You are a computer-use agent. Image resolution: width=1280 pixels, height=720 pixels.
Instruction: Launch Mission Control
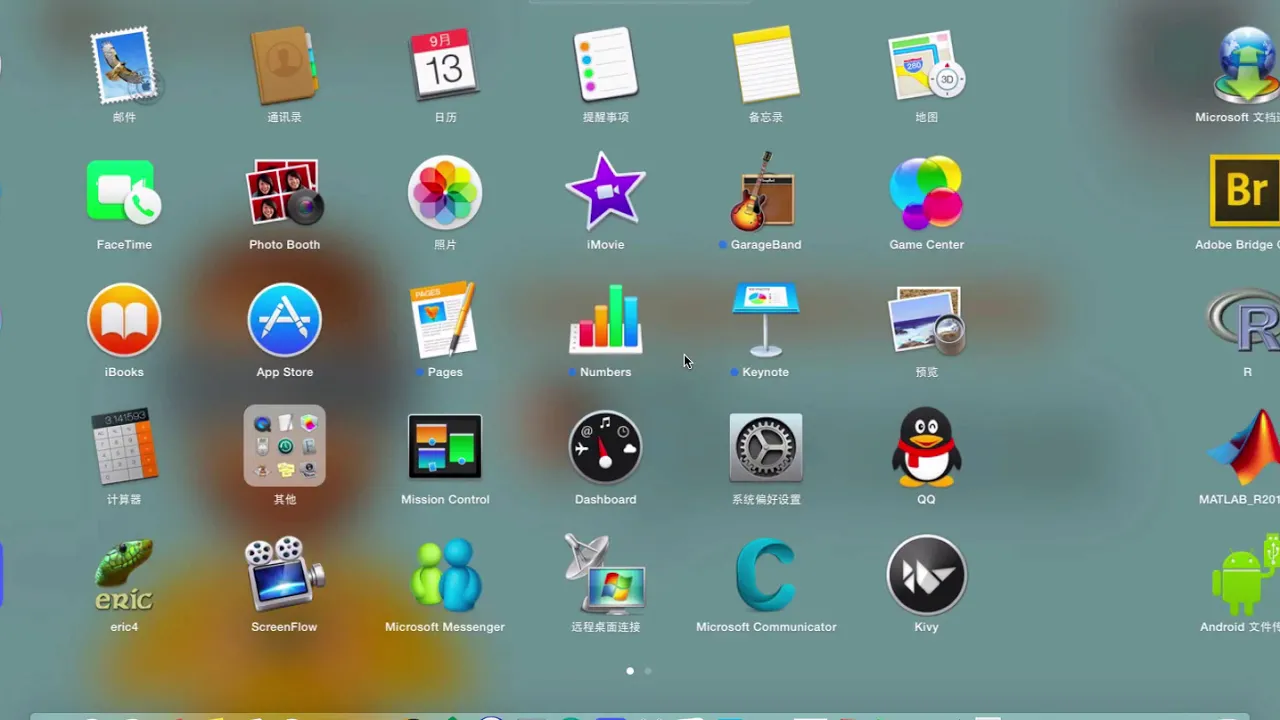pyautogui.click(x=445, y=447)
